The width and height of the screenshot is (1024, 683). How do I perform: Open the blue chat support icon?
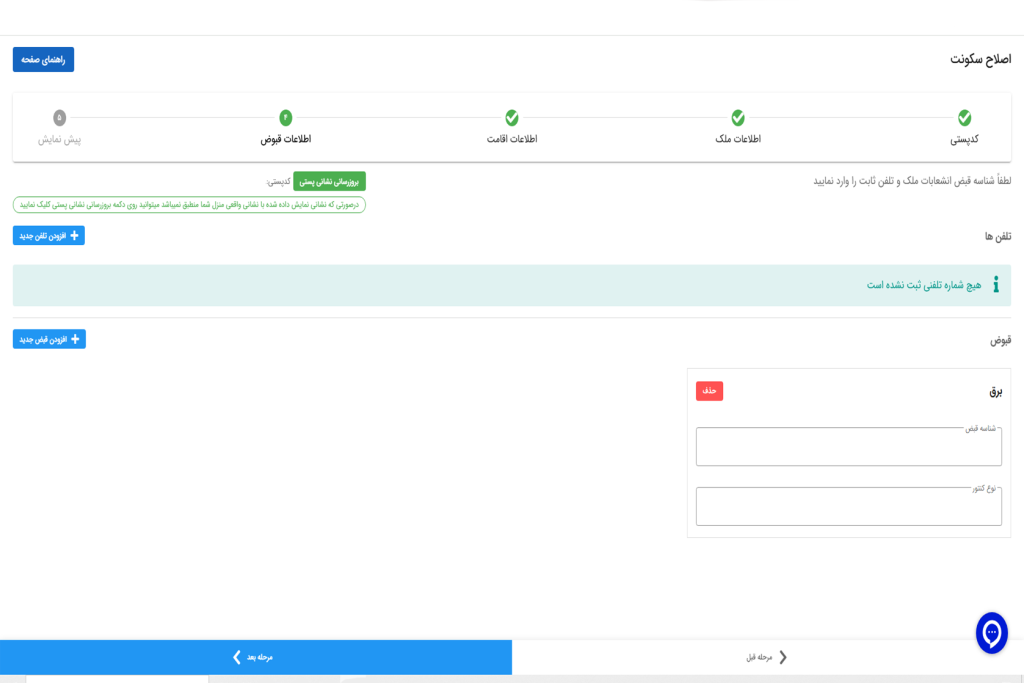click(x=992, y=633)
